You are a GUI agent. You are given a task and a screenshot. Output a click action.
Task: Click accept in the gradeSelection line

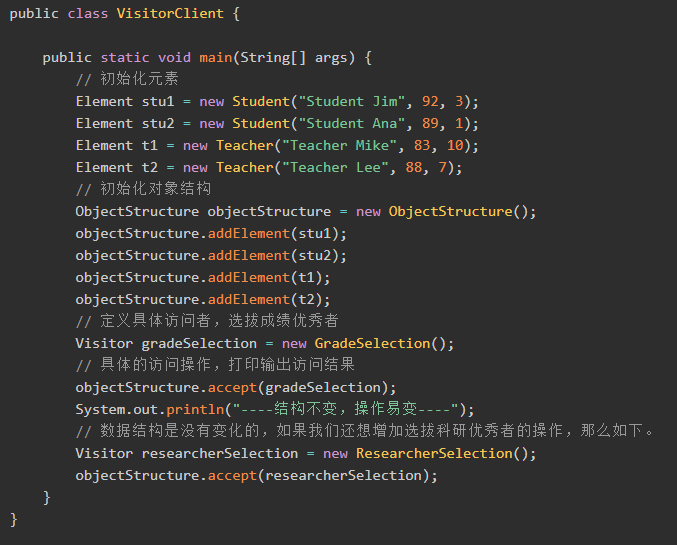pyautogui.click(x=232, y=388)
